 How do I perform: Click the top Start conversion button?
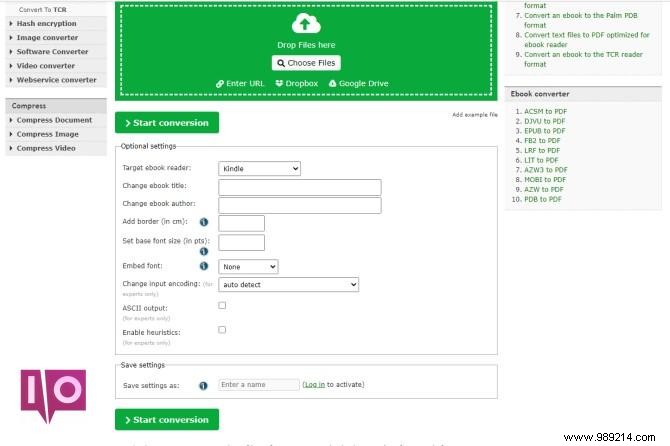[x=166, y=123]
